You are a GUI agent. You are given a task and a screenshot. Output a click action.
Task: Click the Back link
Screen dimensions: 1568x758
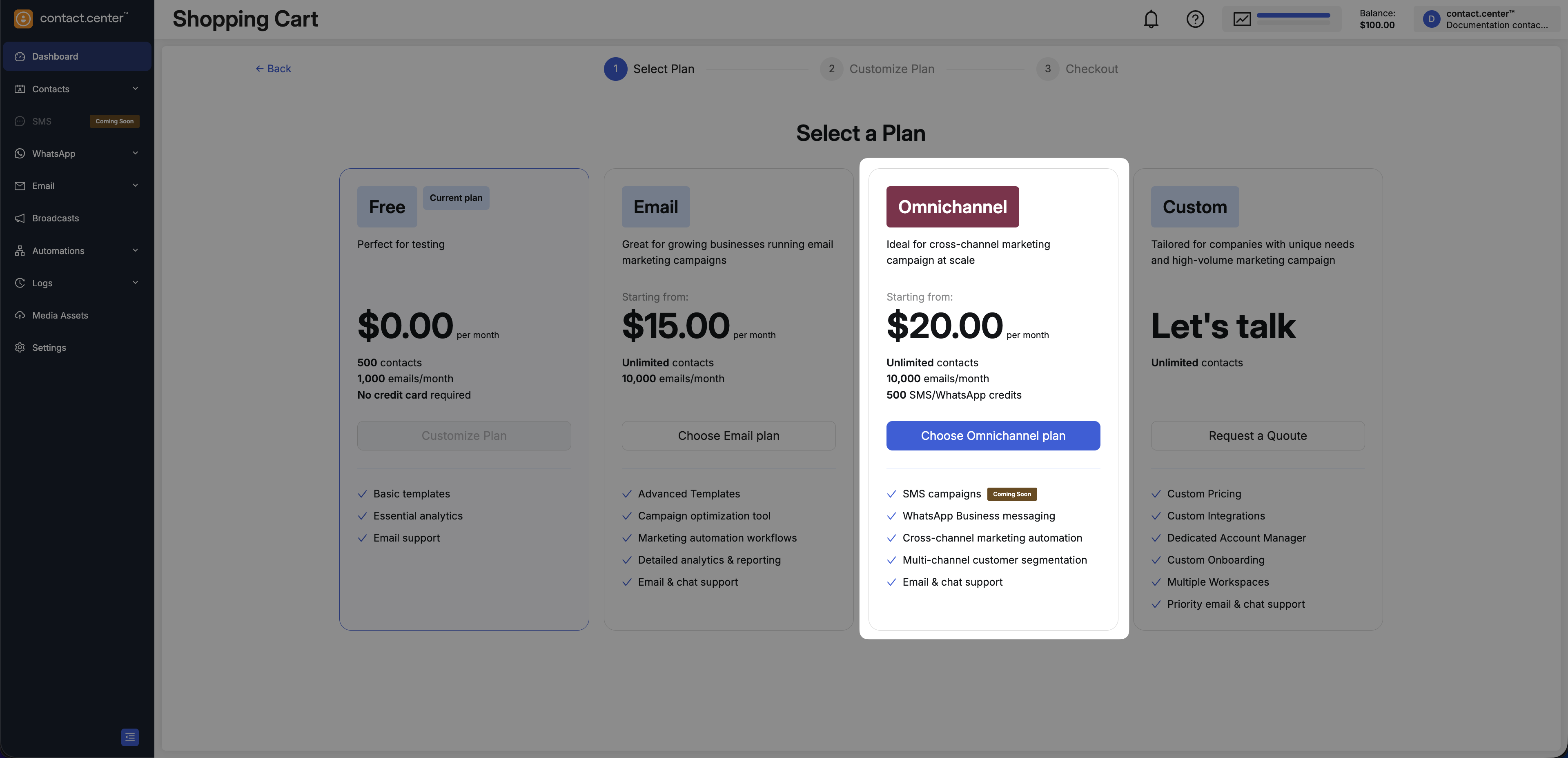coord(273,69)
